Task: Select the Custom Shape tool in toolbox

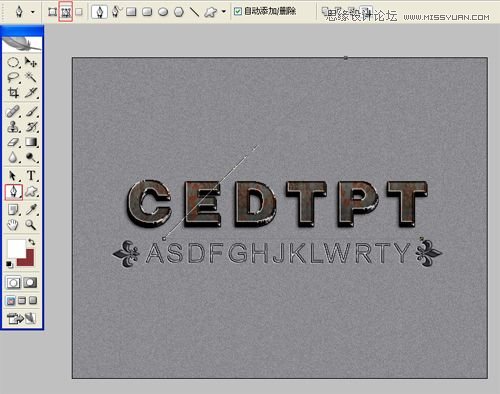Action: click(x=31, y=192)
